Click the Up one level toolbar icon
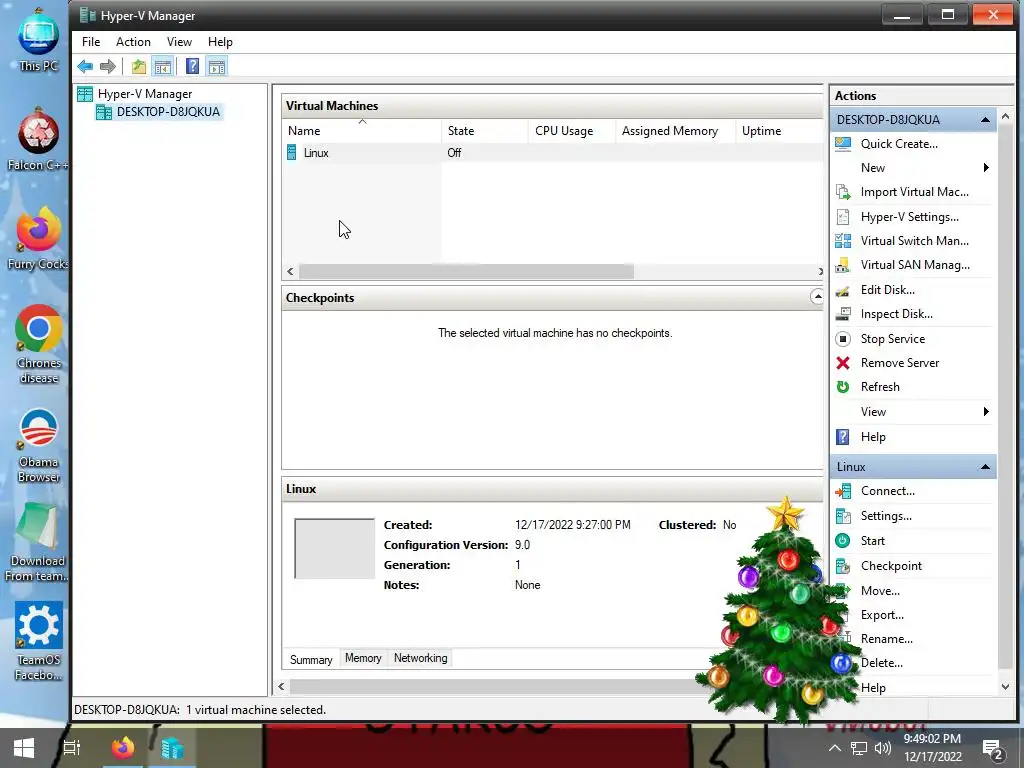 138,66
